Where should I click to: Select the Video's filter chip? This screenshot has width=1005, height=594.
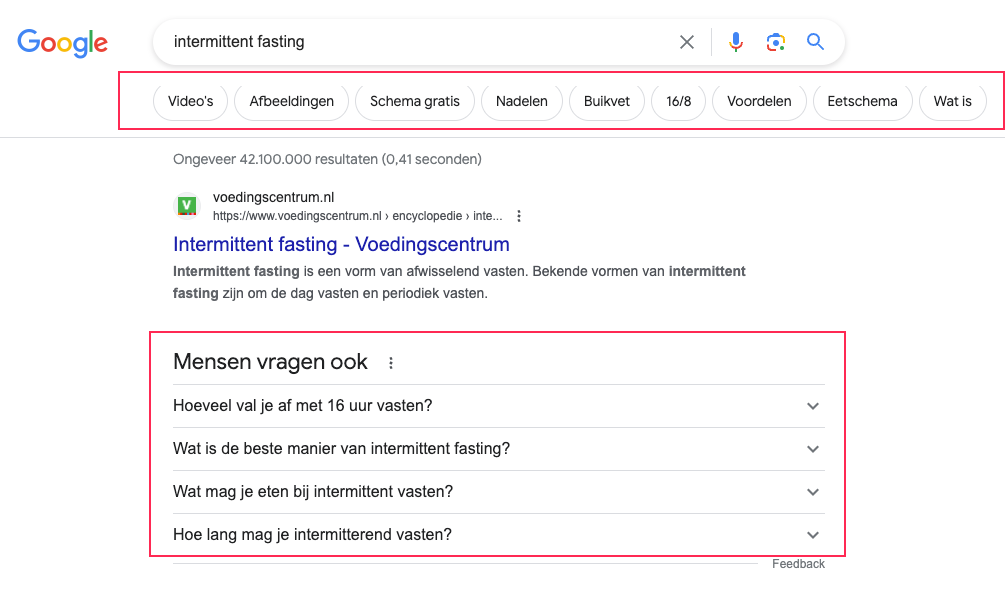click(x=190, y=101)
